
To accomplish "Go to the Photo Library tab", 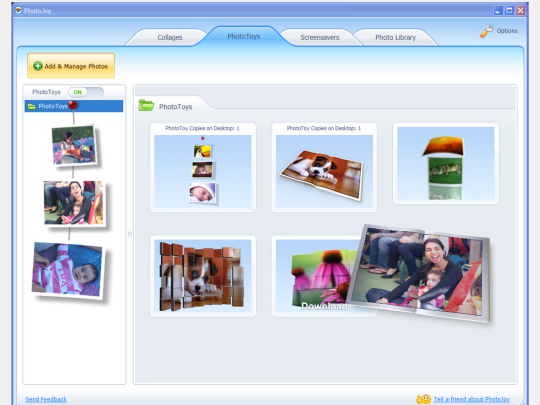I will pos(395,37).
